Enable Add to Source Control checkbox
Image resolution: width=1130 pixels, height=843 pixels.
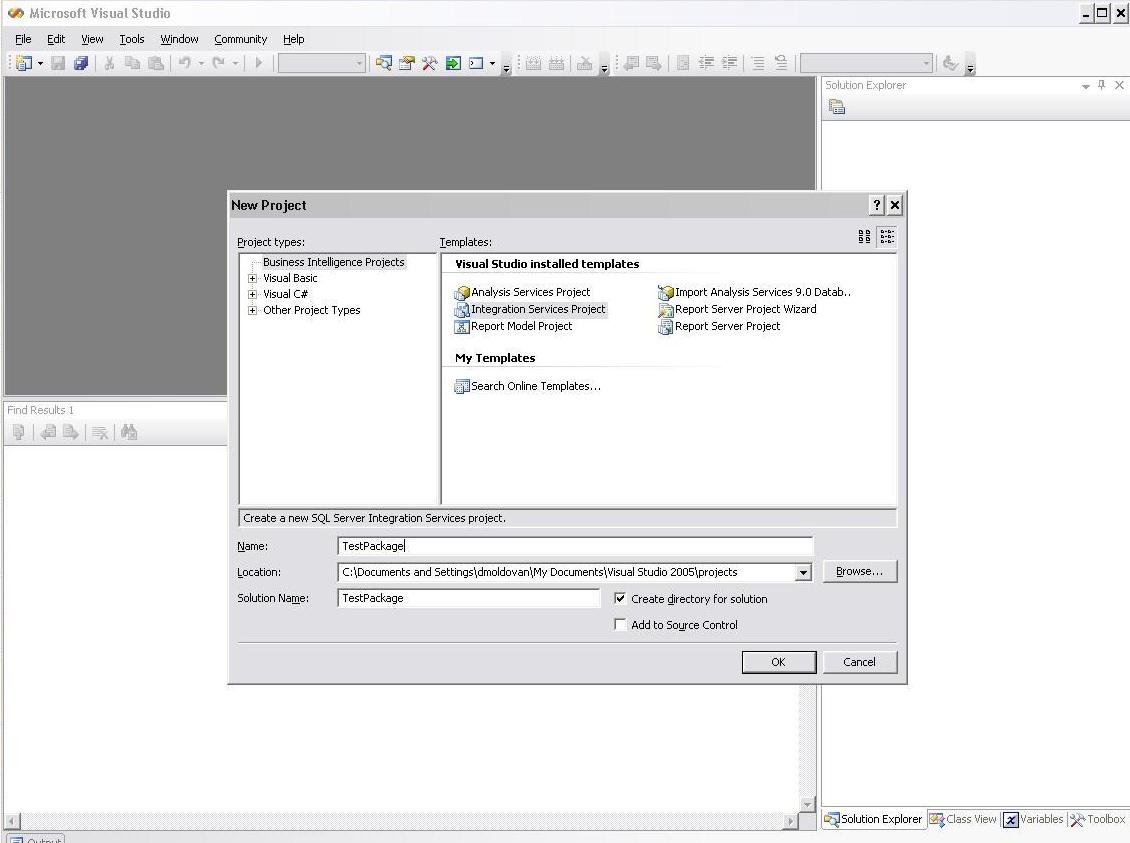(621, 625)
